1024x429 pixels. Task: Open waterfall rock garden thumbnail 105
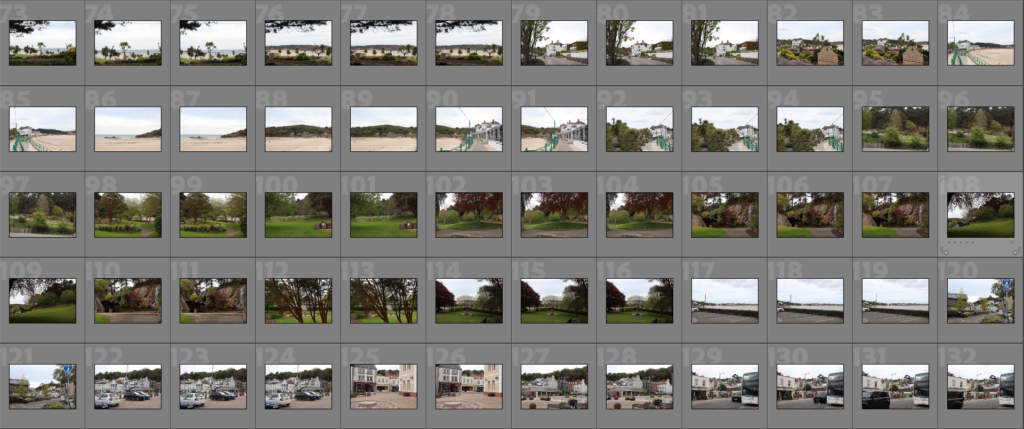click(725, 214)
